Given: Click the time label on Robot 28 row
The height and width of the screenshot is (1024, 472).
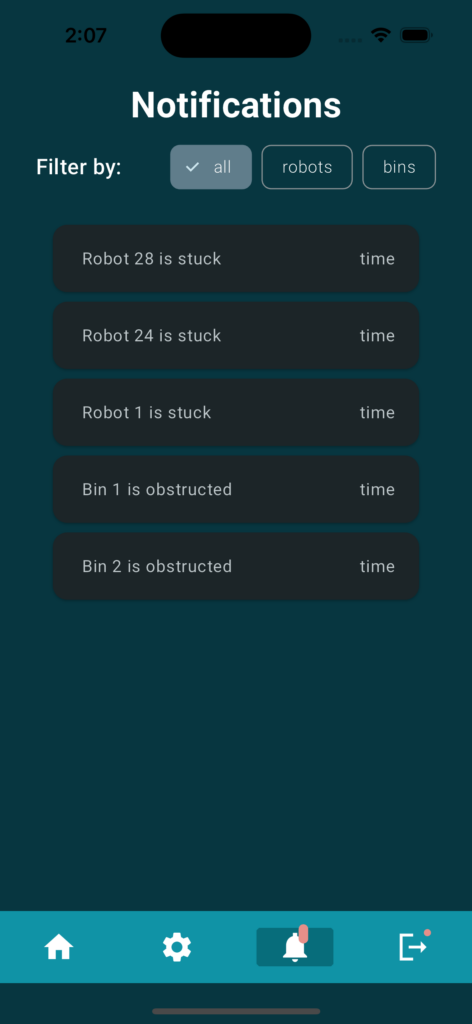Looking at the screenshot, I should tap(377, 259).
